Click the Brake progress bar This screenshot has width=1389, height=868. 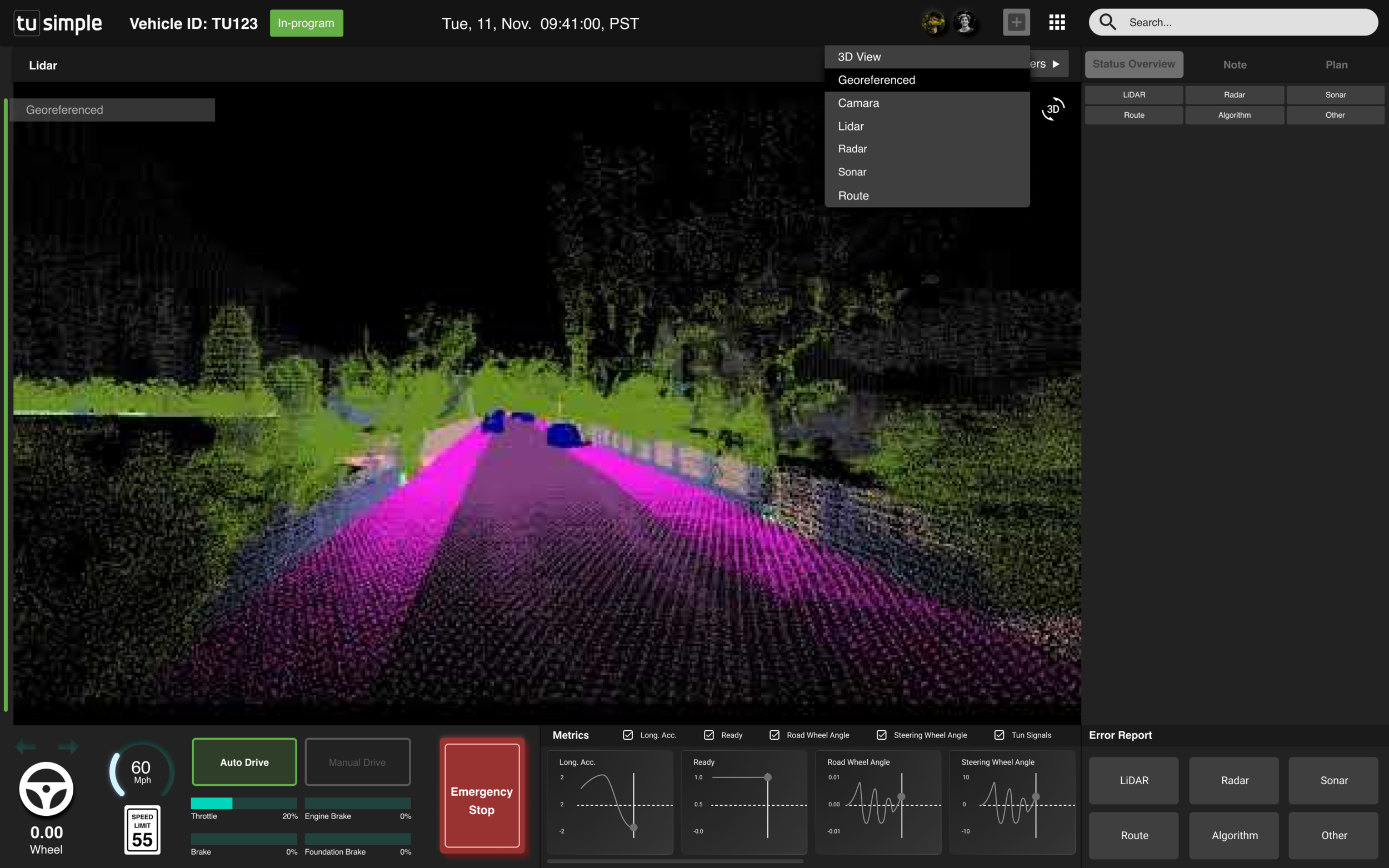coord(244,839)
